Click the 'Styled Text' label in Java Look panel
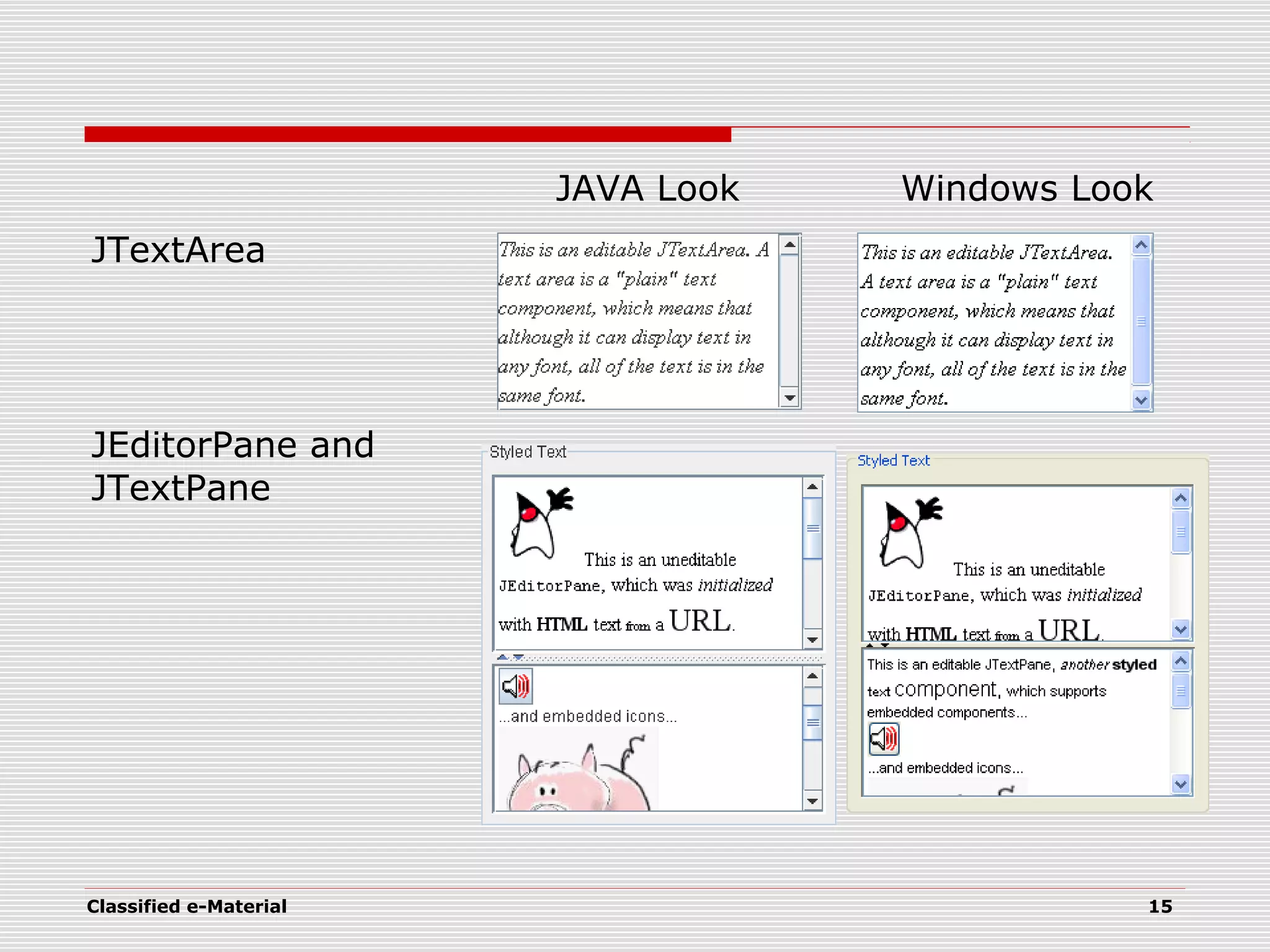The image size is (1270, 952). (x=528, y=452)
